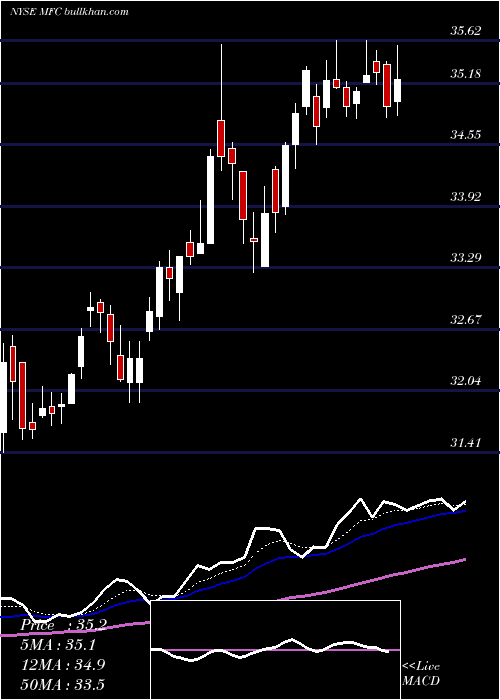Screen dimensions: 500x700
Task: Click the 32.67 price axis label
Action: tap(466, 320)
